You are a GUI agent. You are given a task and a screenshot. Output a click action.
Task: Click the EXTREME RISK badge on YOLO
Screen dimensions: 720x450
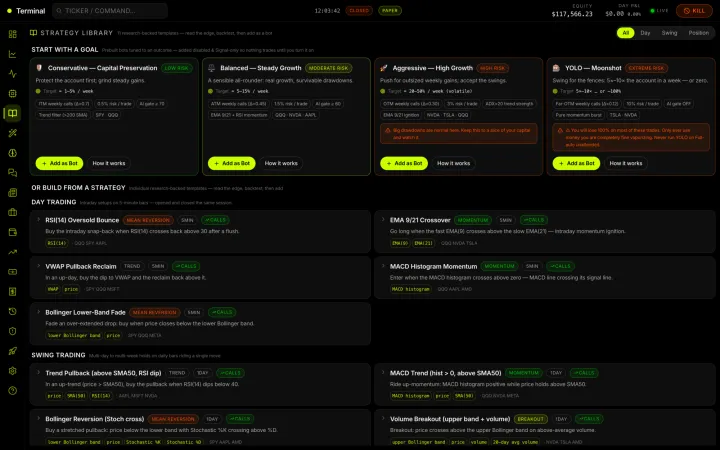pyautogui.click(x=646, y=68)
